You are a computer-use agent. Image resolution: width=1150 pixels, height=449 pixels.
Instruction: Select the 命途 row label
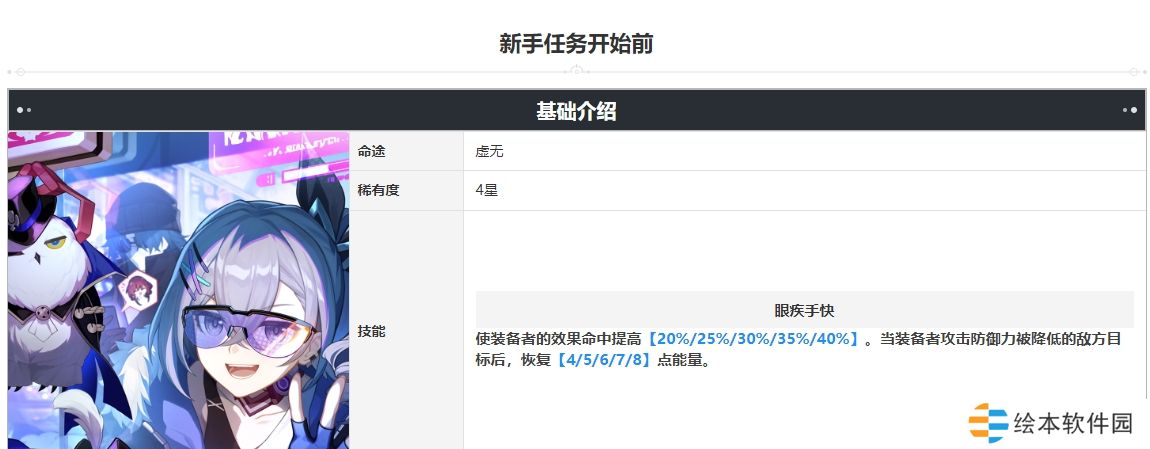click(371, 151)
